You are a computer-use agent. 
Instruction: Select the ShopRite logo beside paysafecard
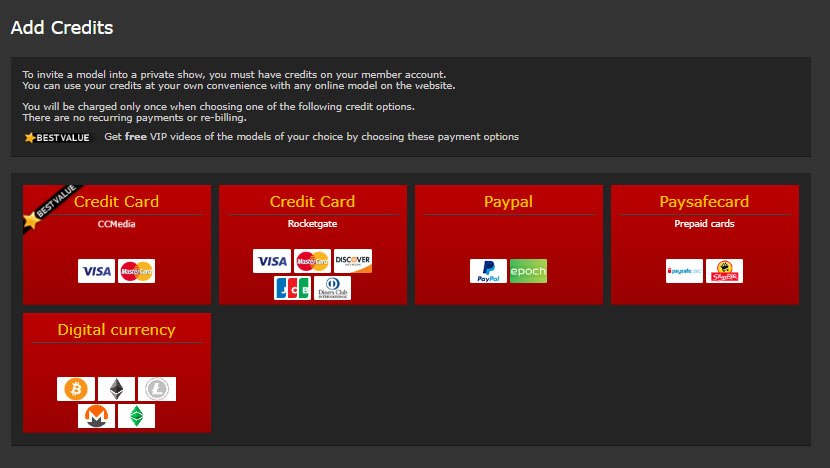pyautogui.click(x=724, y=271)
